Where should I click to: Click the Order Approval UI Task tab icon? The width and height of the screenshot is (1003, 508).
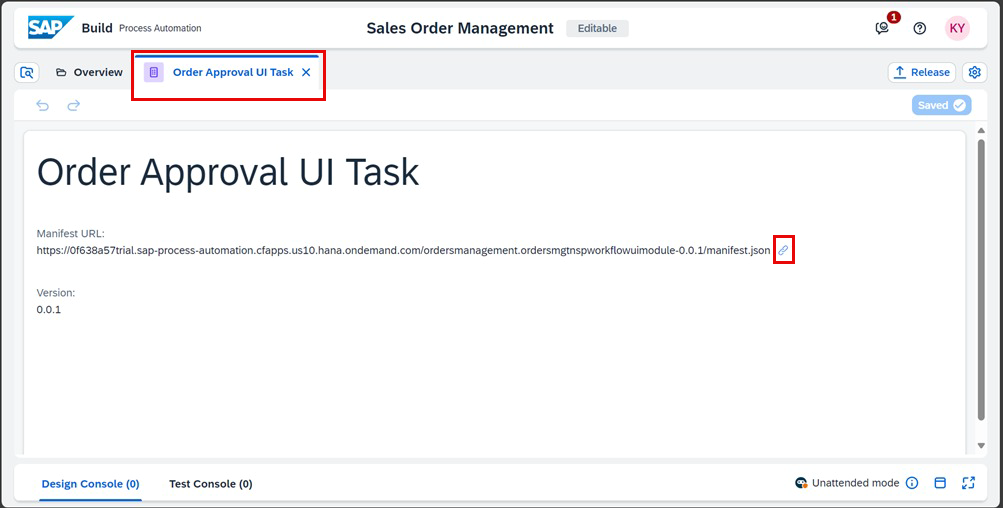pos(154,72)
